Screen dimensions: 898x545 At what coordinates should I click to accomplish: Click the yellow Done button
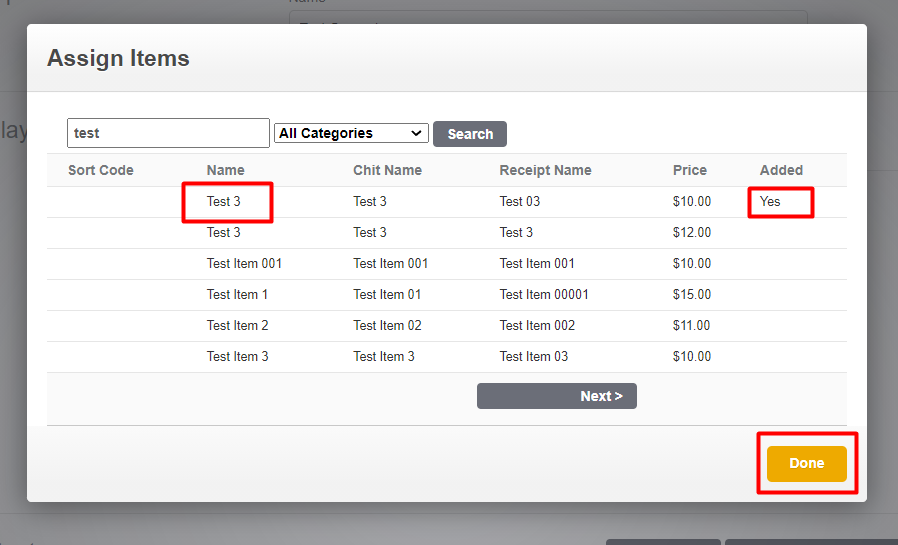pyautogui.click(x=806, y=463)
